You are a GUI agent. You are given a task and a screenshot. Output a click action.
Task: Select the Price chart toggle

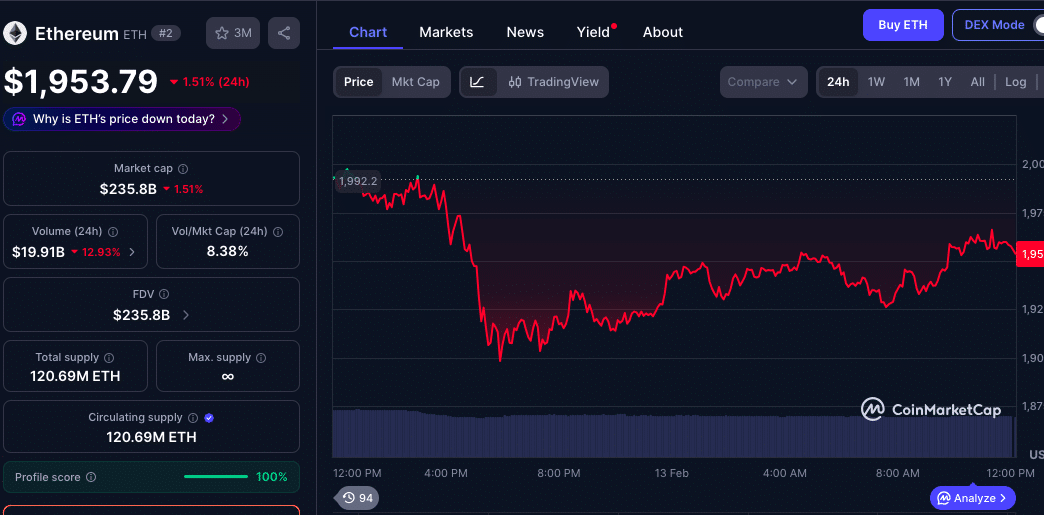click(358, 82)
